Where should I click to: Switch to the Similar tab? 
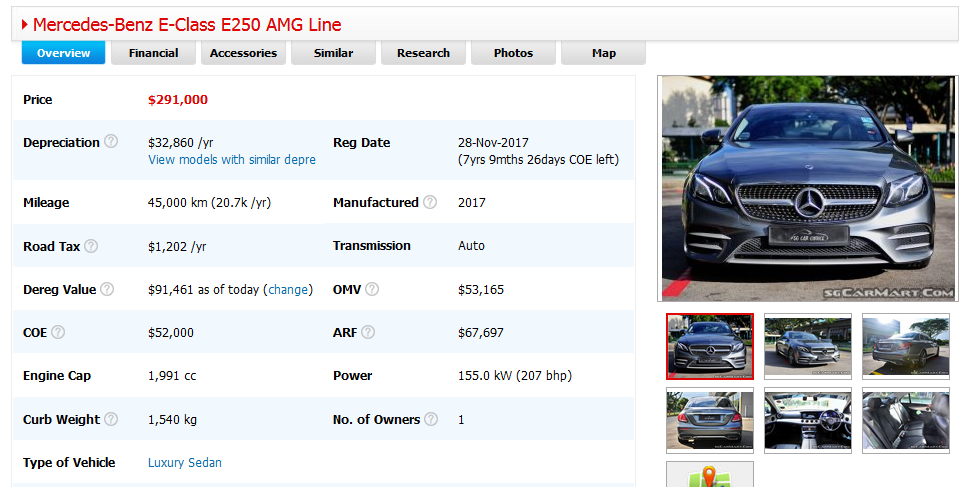(x=334, y=53)
